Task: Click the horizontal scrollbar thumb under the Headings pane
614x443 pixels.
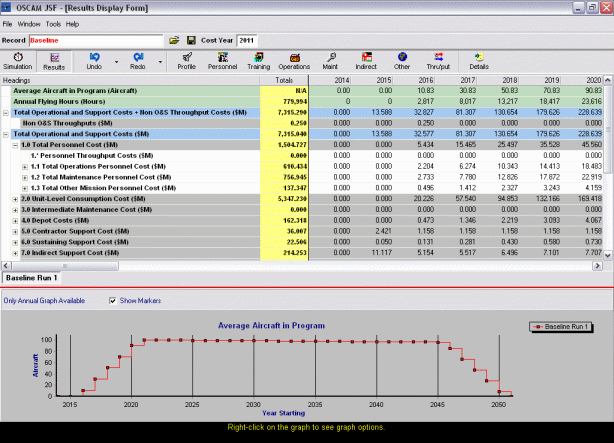Action: tap(65, 266)
